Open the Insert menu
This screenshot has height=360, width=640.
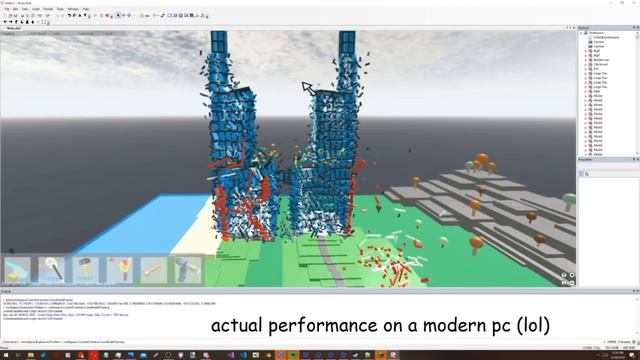pyautogui.click(x=36, y=9)
